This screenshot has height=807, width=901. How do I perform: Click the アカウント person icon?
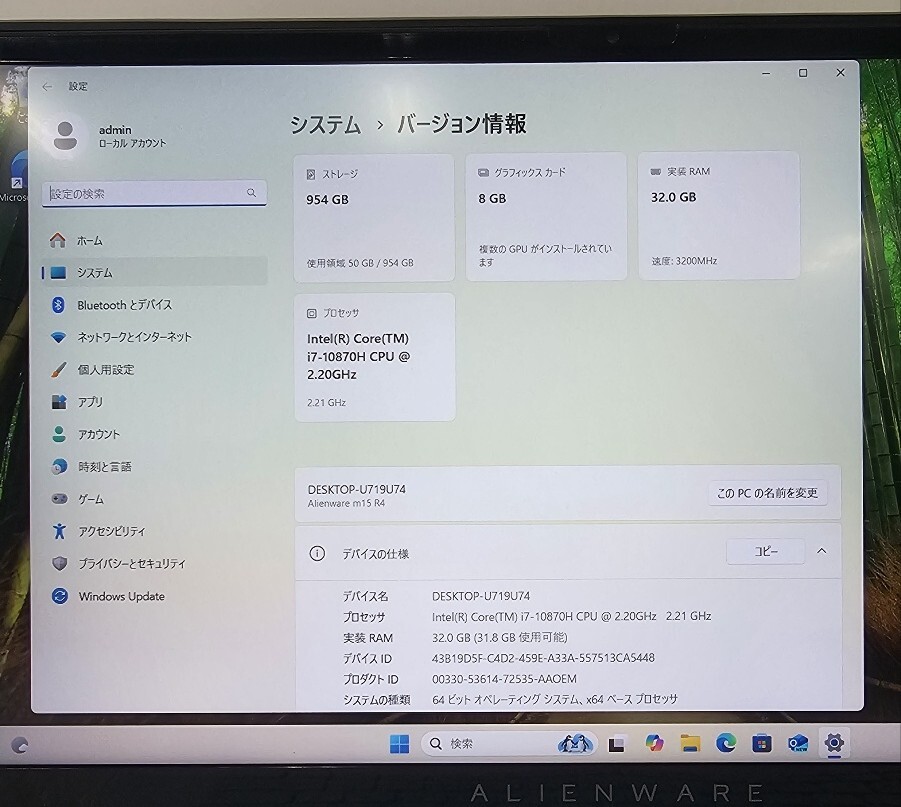point(59,434)
